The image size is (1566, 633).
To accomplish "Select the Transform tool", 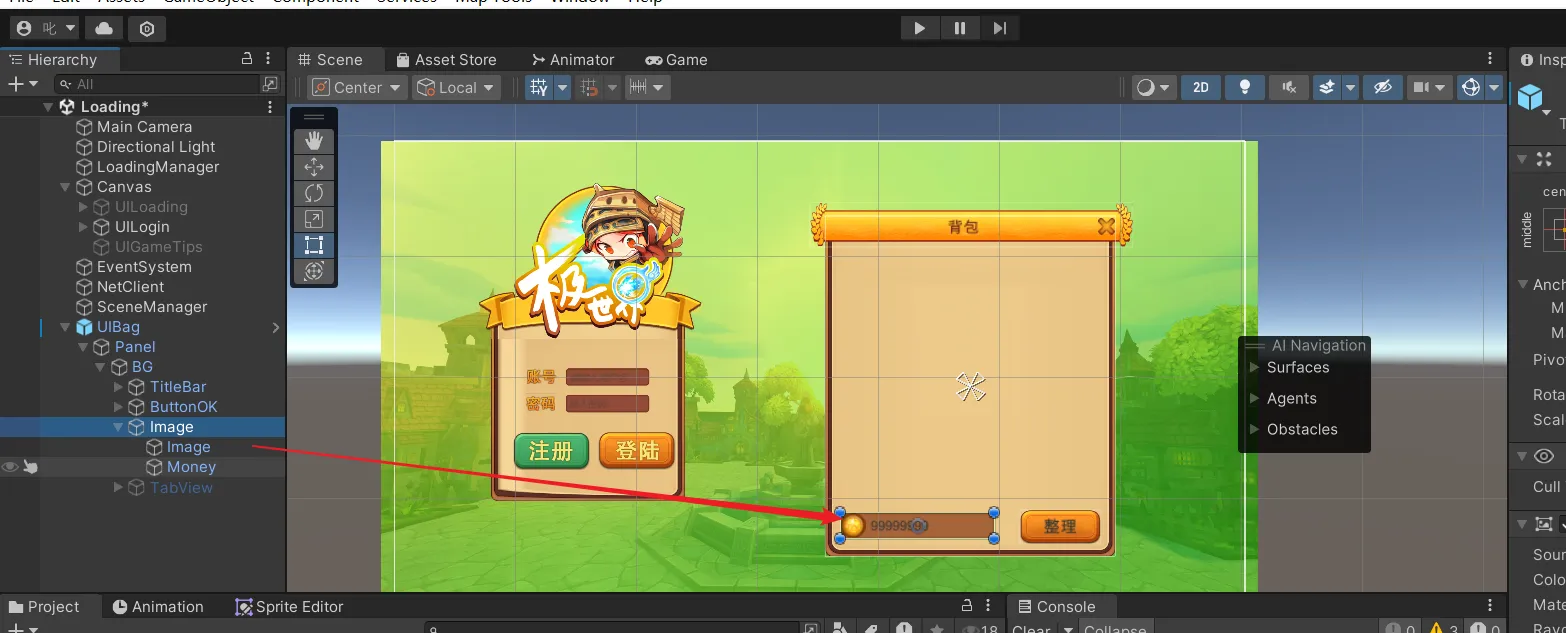I will (x=314, y=271).
